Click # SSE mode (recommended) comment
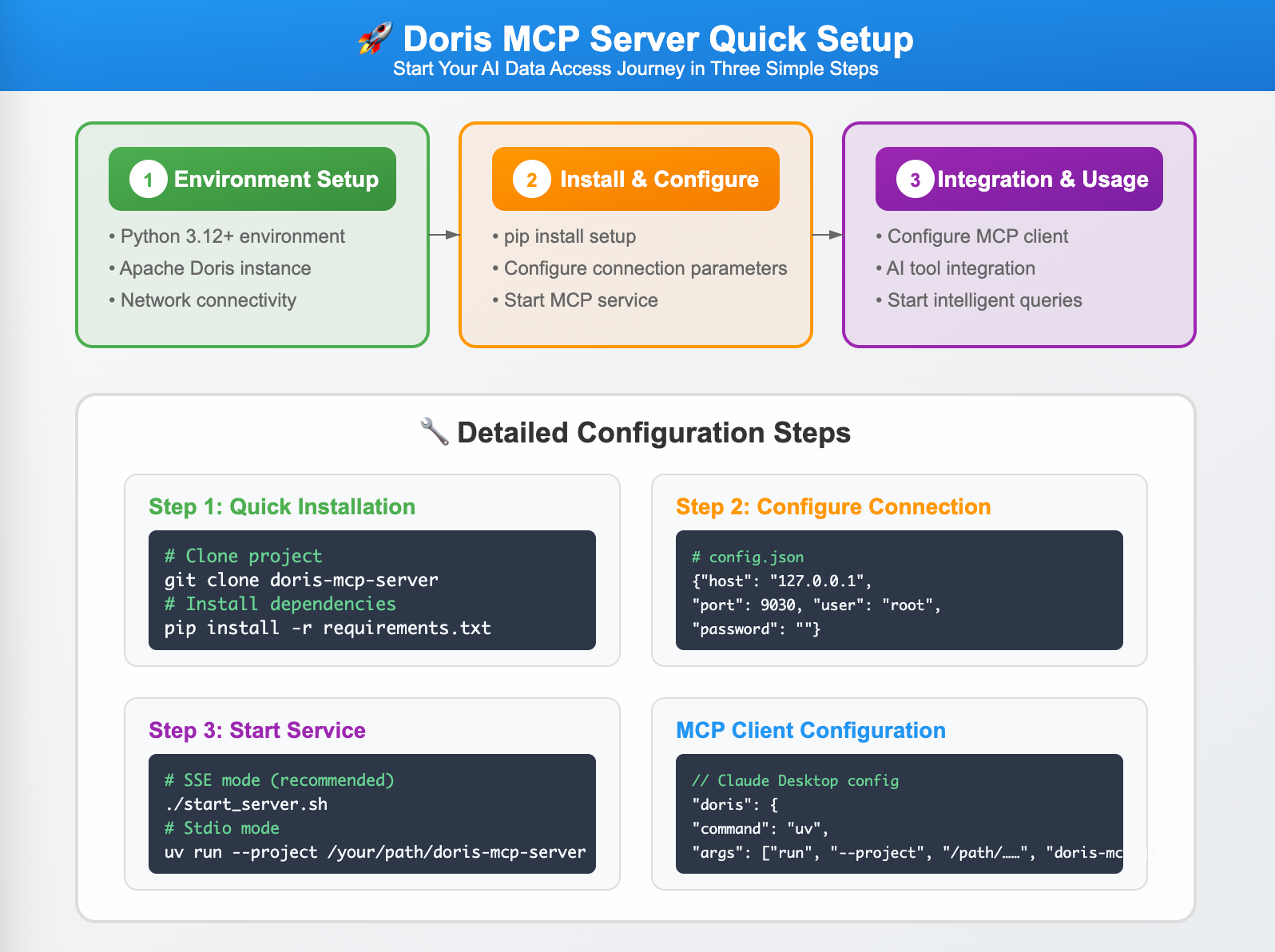 tap(280, 779)
